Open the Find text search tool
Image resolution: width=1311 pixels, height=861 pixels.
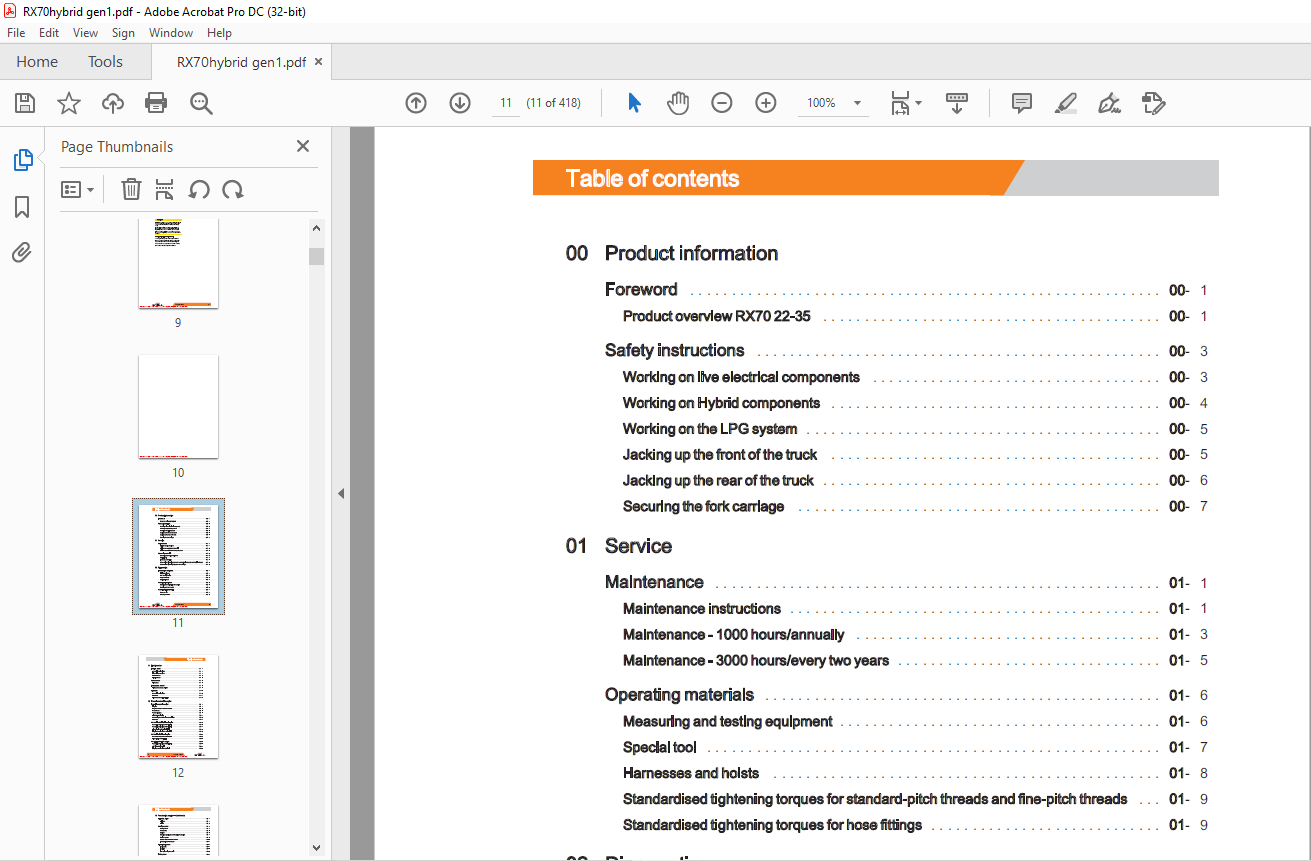tap(201, 103)
